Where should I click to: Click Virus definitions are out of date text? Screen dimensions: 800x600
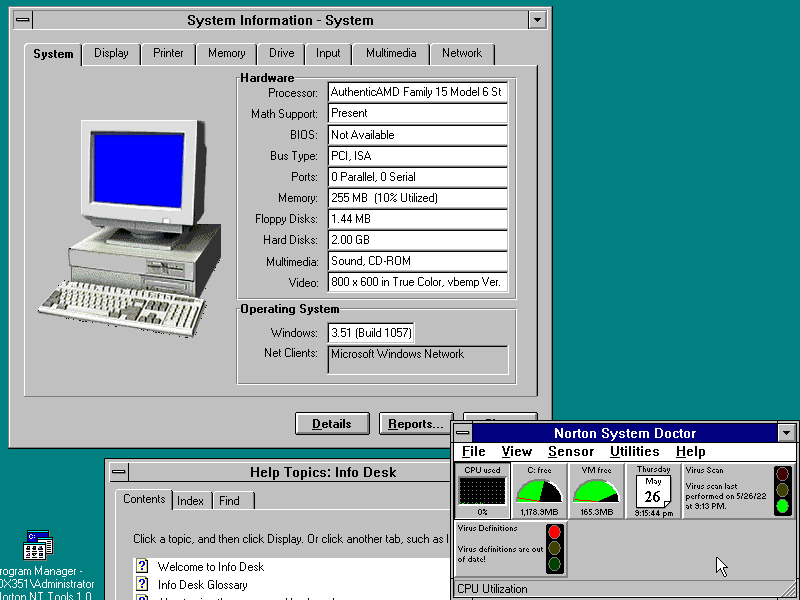coord(501,554)
